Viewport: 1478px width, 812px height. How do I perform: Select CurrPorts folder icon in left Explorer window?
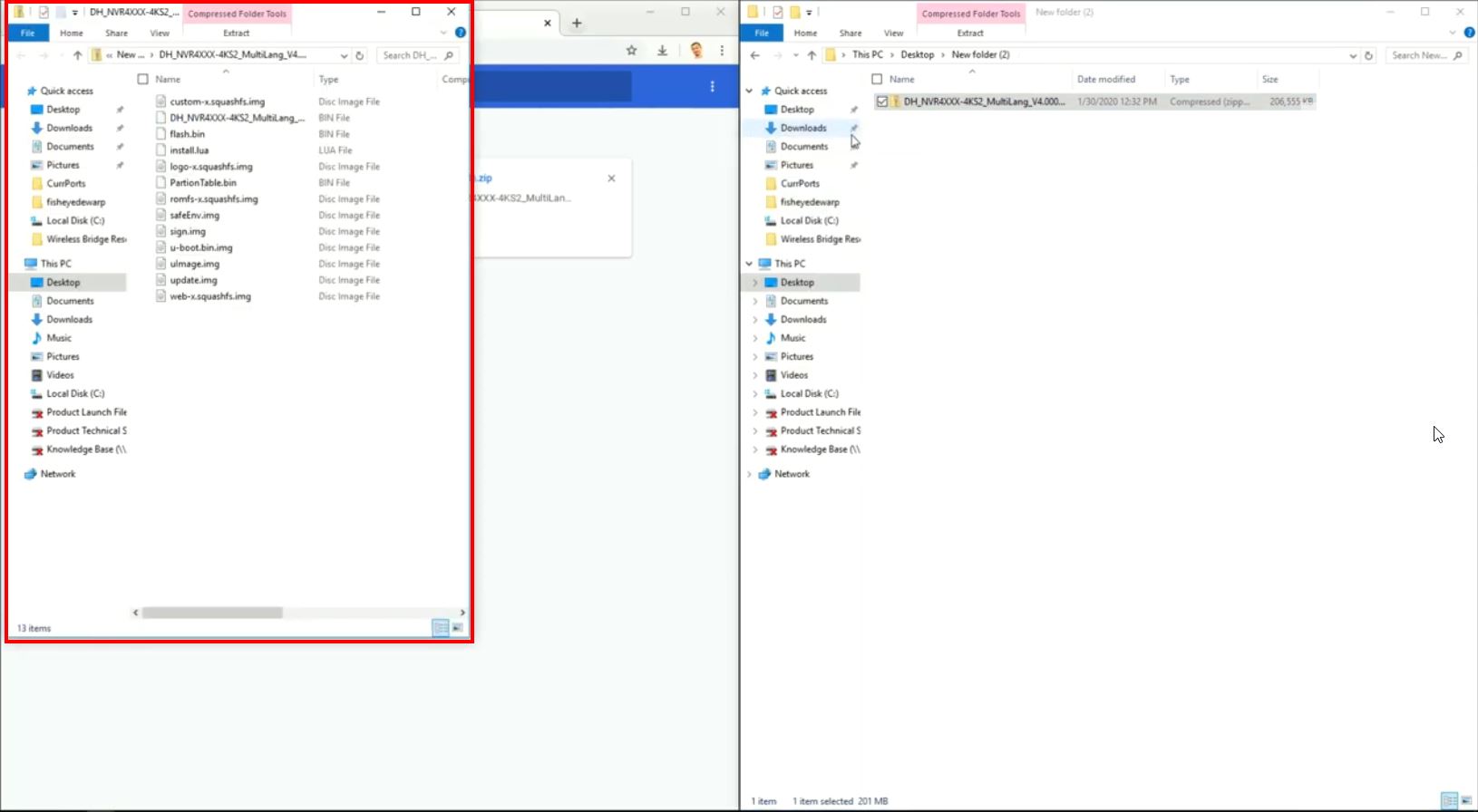(x=37, y=184)
